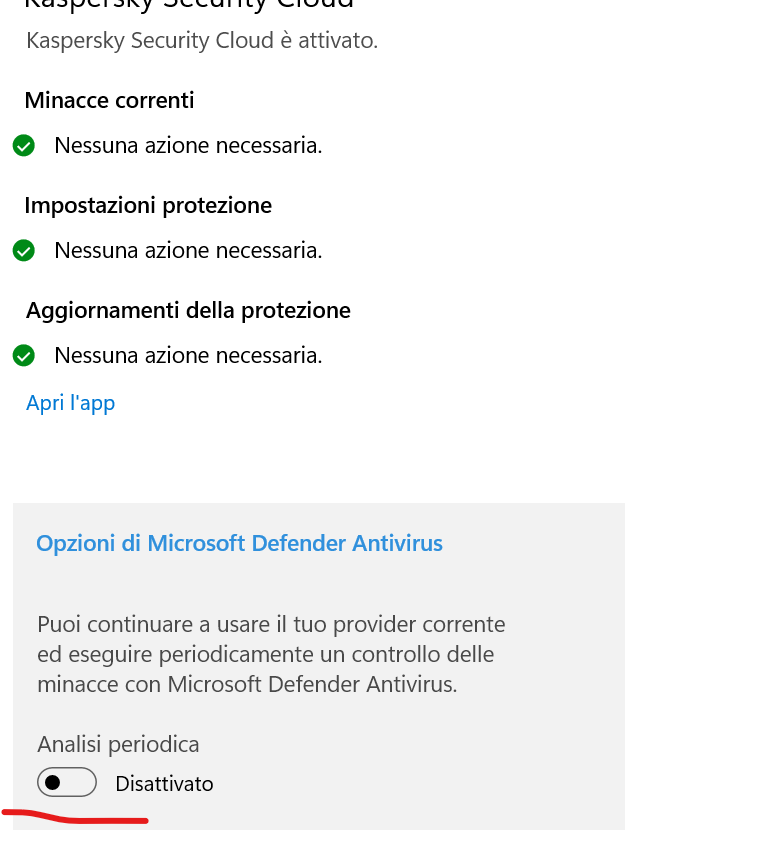Image resolution: width=765 pixels, height=846 pixels.
Task: Select the Minacce correnti heading
Action: [x=109, y=100]
